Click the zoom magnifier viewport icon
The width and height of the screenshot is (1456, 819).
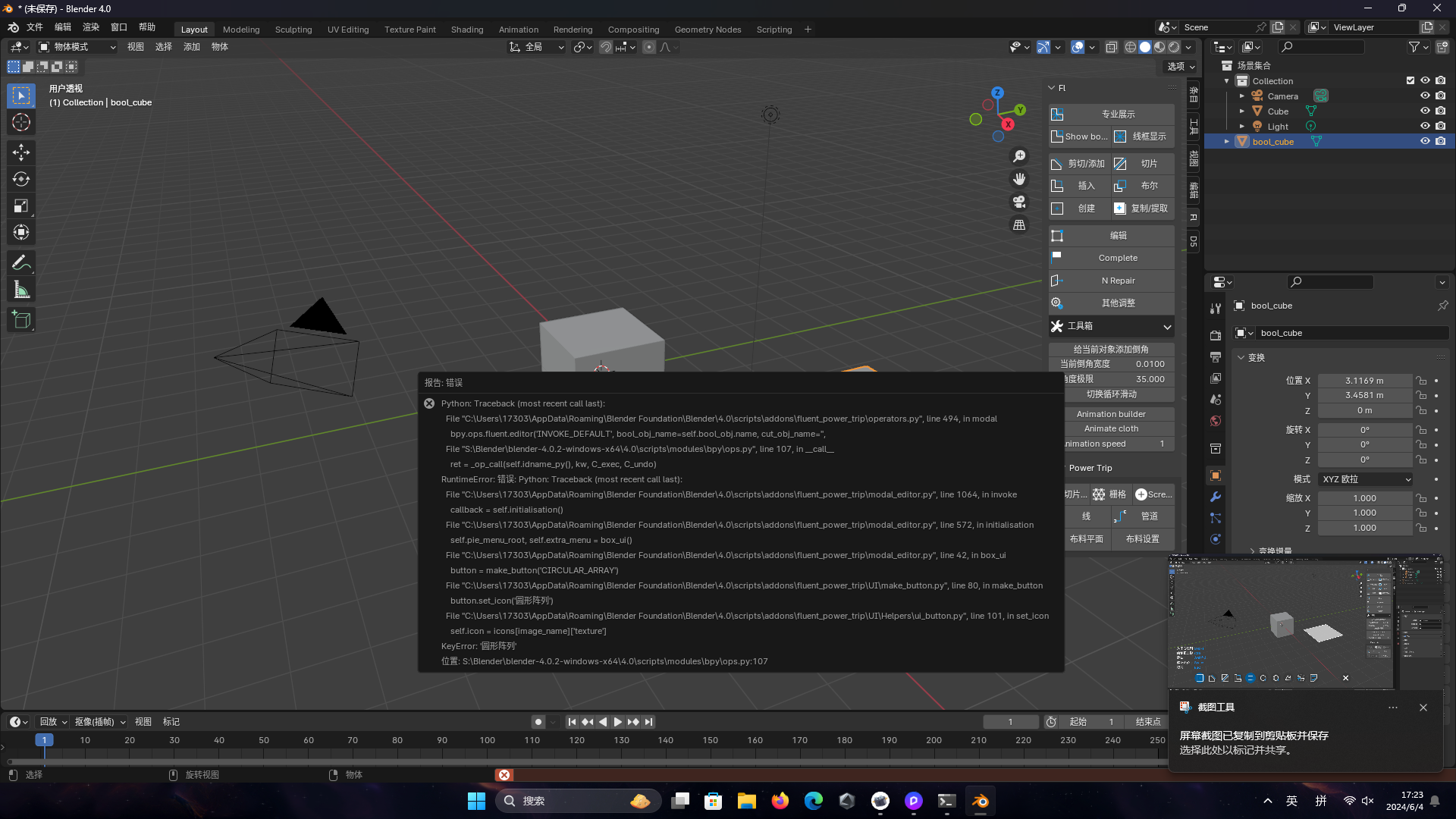coord(1019,156)
